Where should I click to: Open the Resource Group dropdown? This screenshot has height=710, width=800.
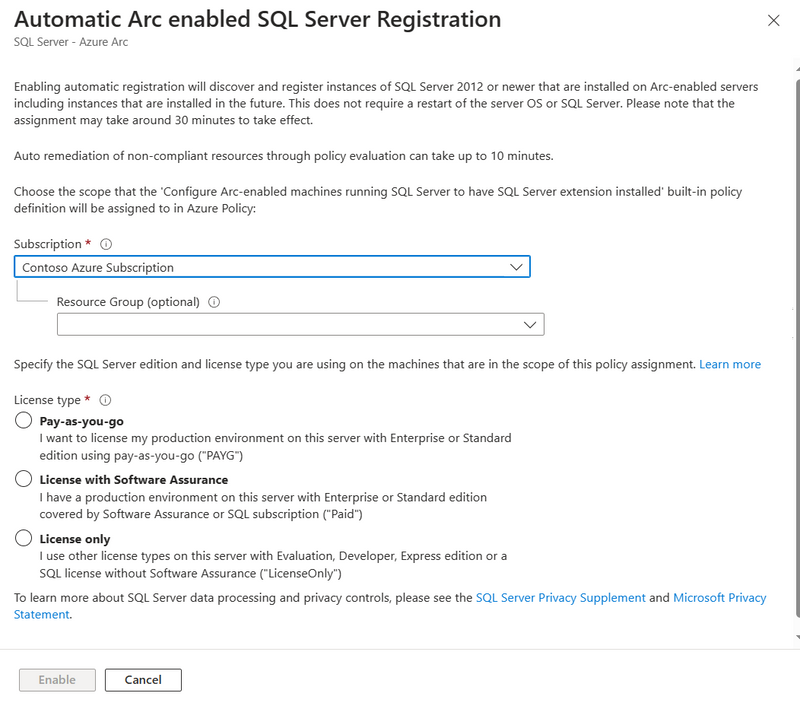coord(301,324)
